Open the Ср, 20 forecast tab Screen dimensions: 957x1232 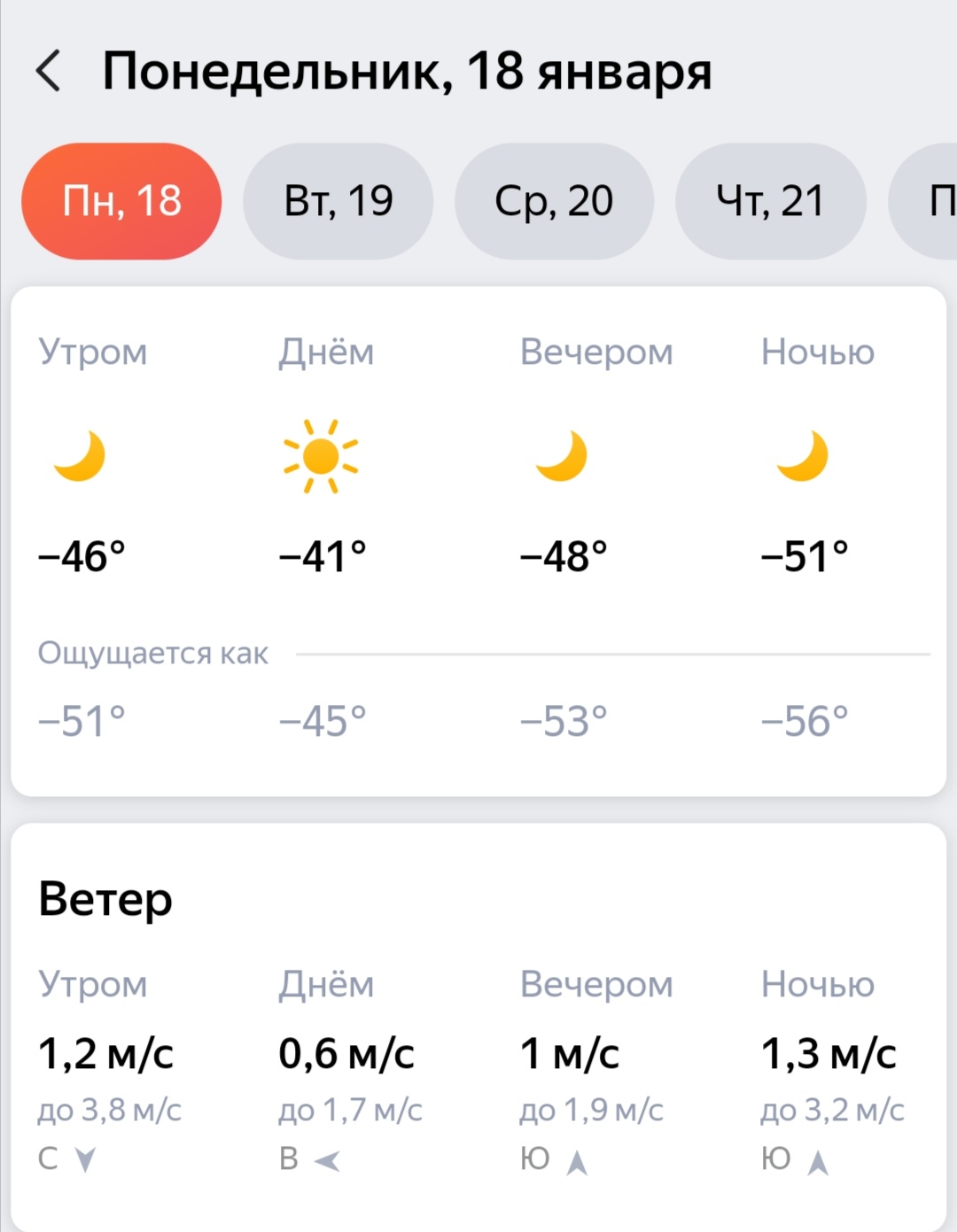point(554,201)
